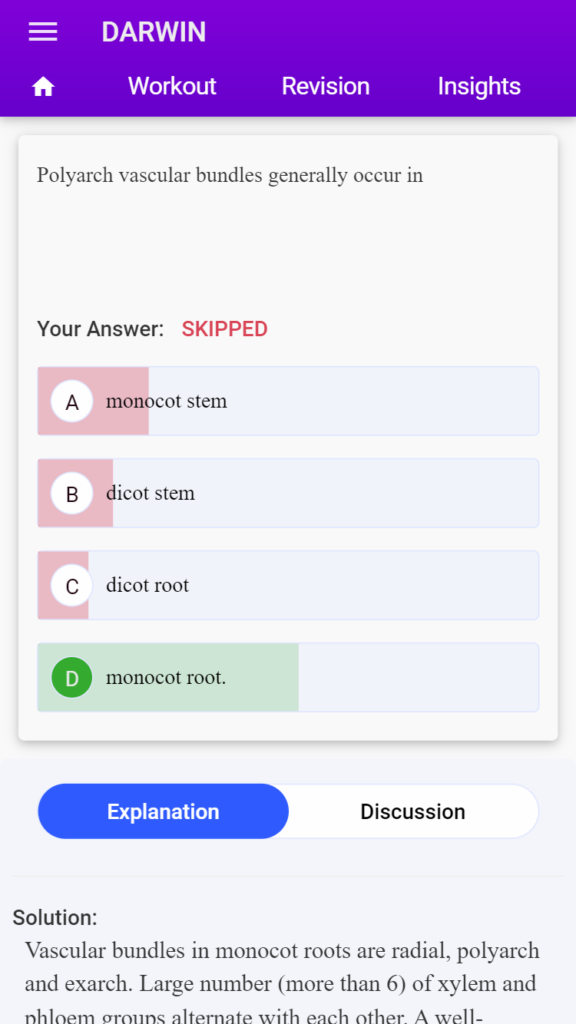Switch to the Revision tab
The width and height of the screenshot is (576, 1024).
[x=325, y=86]
